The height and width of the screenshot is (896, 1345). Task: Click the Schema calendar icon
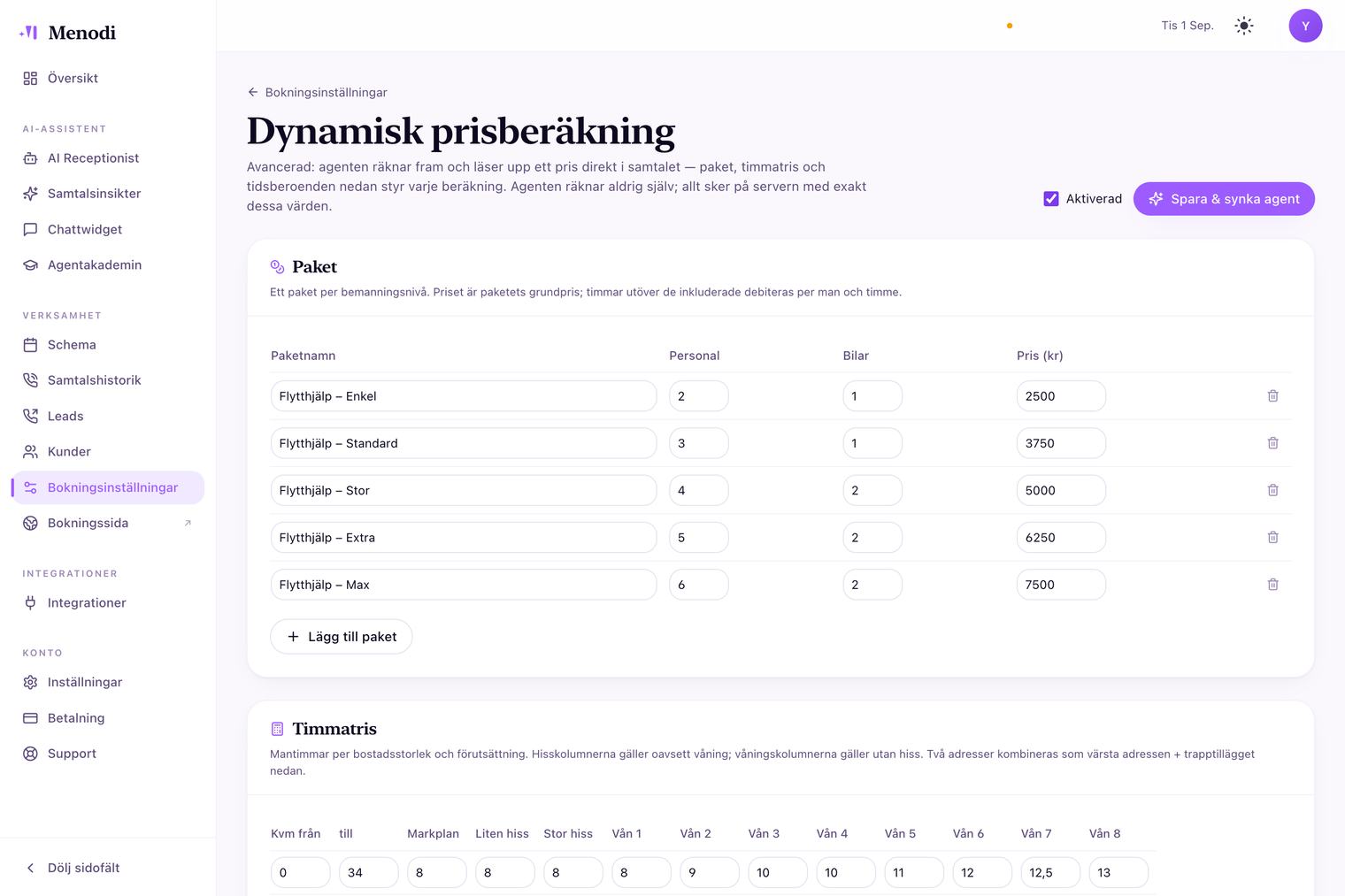tap(30, 345)
